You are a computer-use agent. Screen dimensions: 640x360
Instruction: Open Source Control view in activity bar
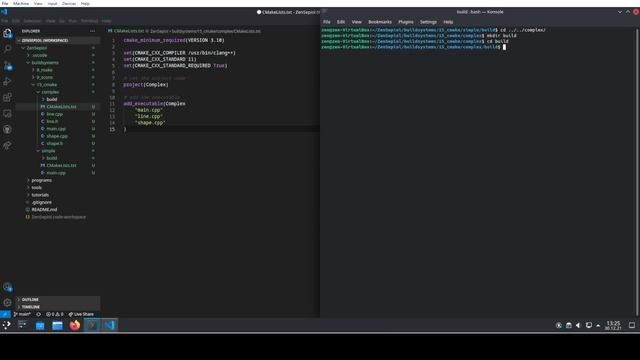7,65
